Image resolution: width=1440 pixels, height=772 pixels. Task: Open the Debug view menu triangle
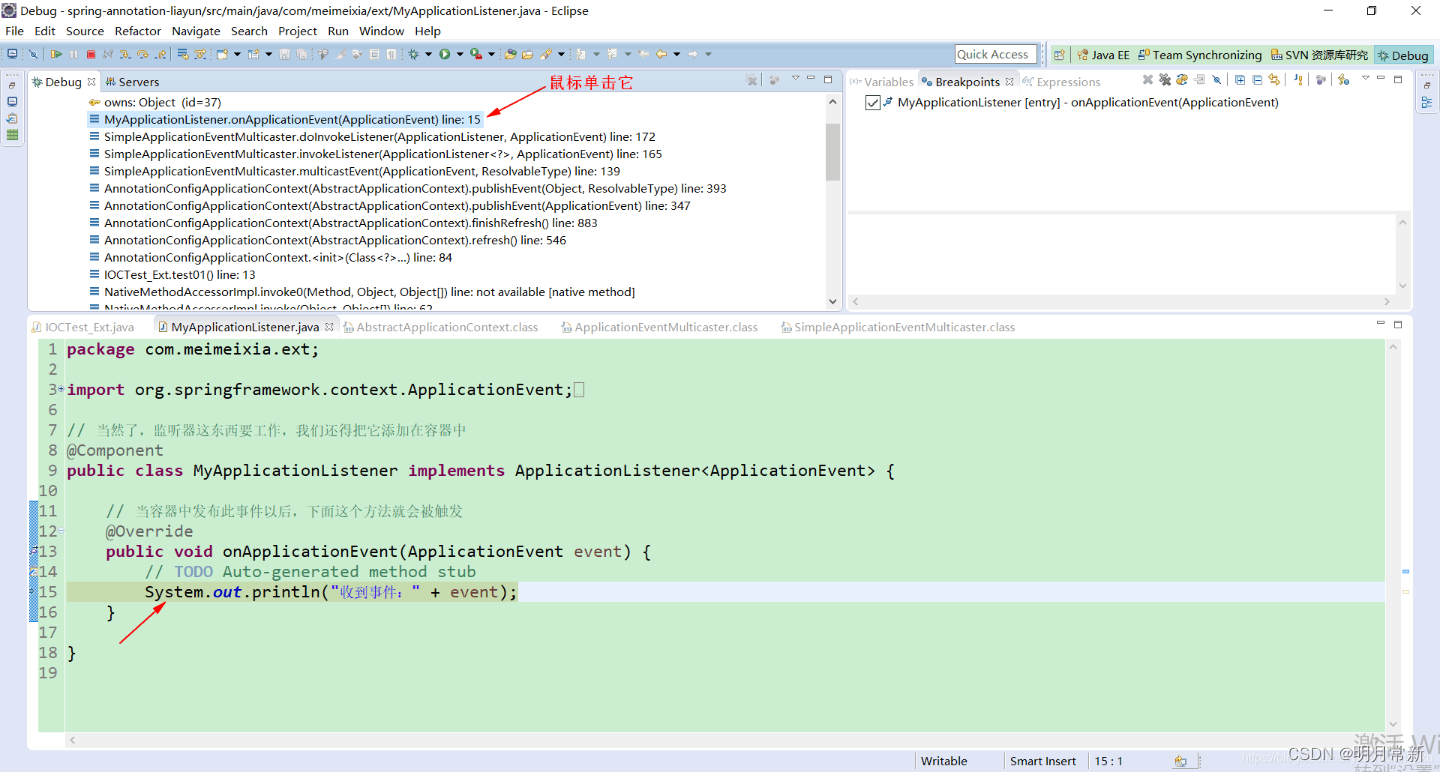pyautogui.click(x=796, y=78)
